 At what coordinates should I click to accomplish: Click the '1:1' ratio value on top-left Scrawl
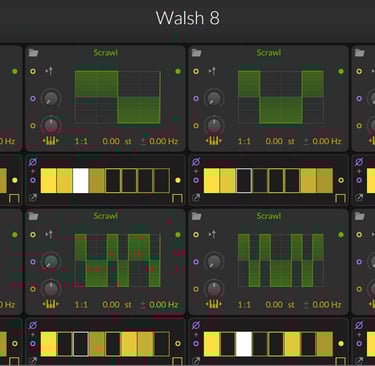coord(81,141)
